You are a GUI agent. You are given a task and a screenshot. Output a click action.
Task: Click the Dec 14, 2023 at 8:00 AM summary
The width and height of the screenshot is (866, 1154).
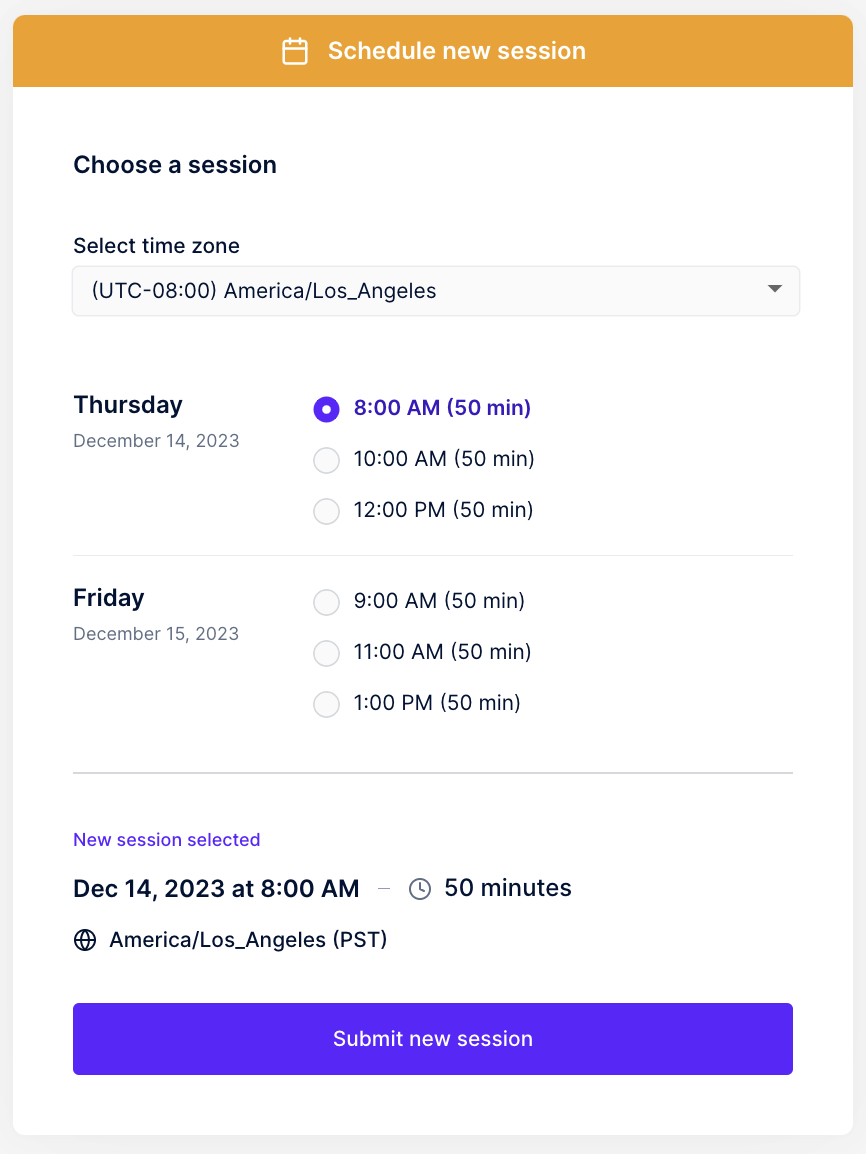pyautogui.click(x=216, y=888)
